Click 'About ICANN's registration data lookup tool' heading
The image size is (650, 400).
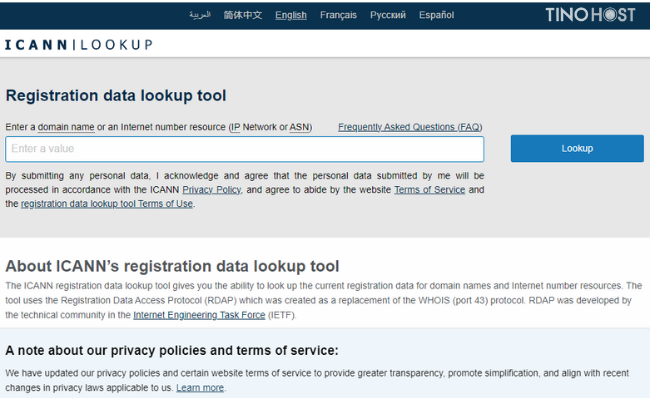172,266
